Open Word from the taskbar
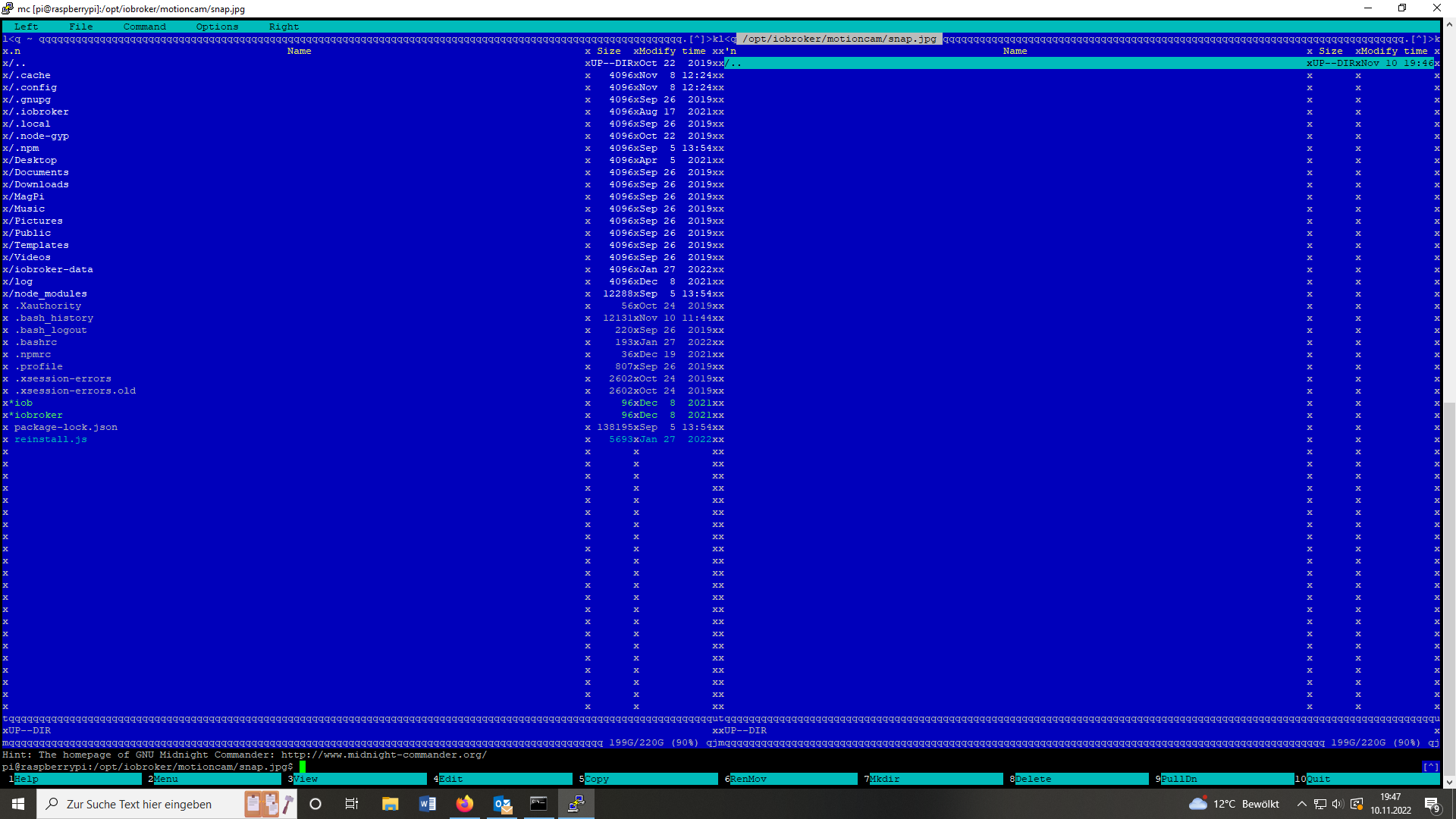The width and height of the screenshot is (1456, 819). 427,804
